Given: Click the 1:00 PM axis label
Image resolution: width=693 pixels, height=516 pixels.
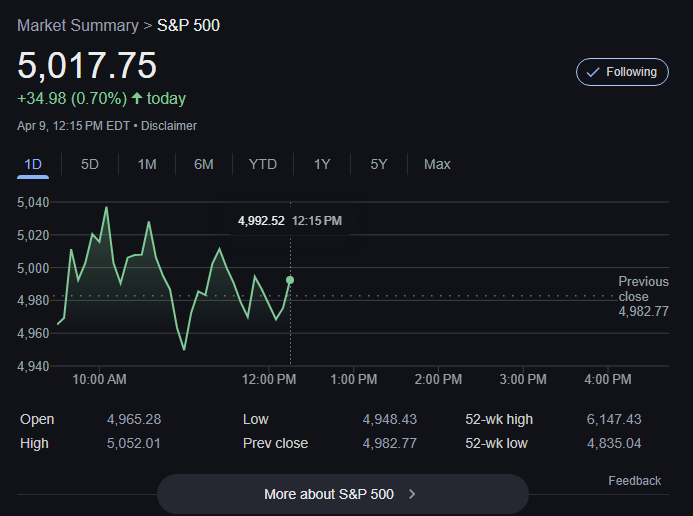Looking at the screenshot, I should coord(354,379).
